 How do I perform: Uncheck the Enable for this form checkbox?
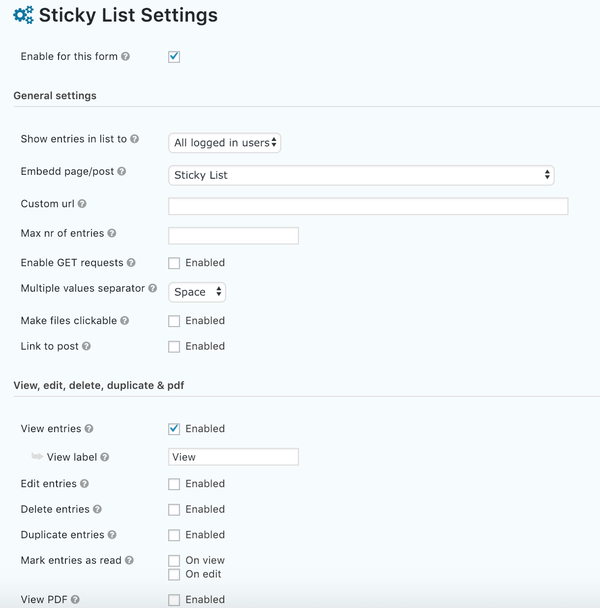(x=174, y=57)
